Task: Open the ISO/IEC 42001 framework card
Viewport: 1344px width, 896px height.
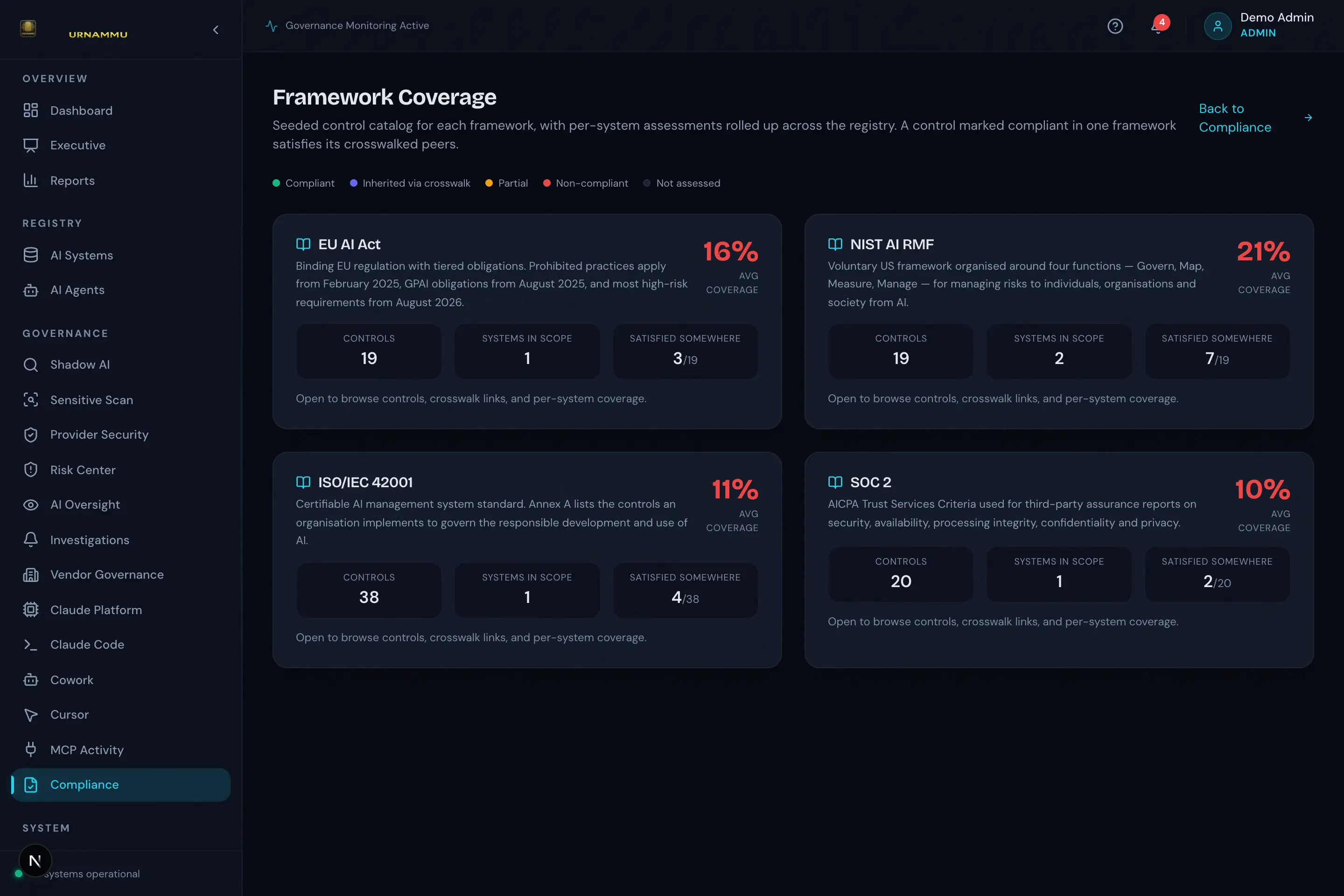Action: (527, 560)
